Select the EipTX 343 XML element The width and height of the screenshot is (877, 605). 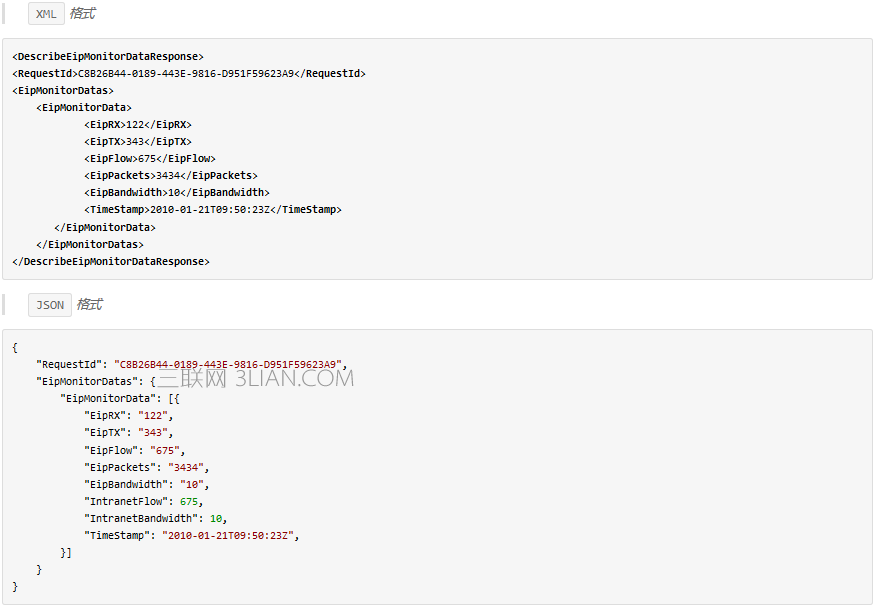[137, 142]
